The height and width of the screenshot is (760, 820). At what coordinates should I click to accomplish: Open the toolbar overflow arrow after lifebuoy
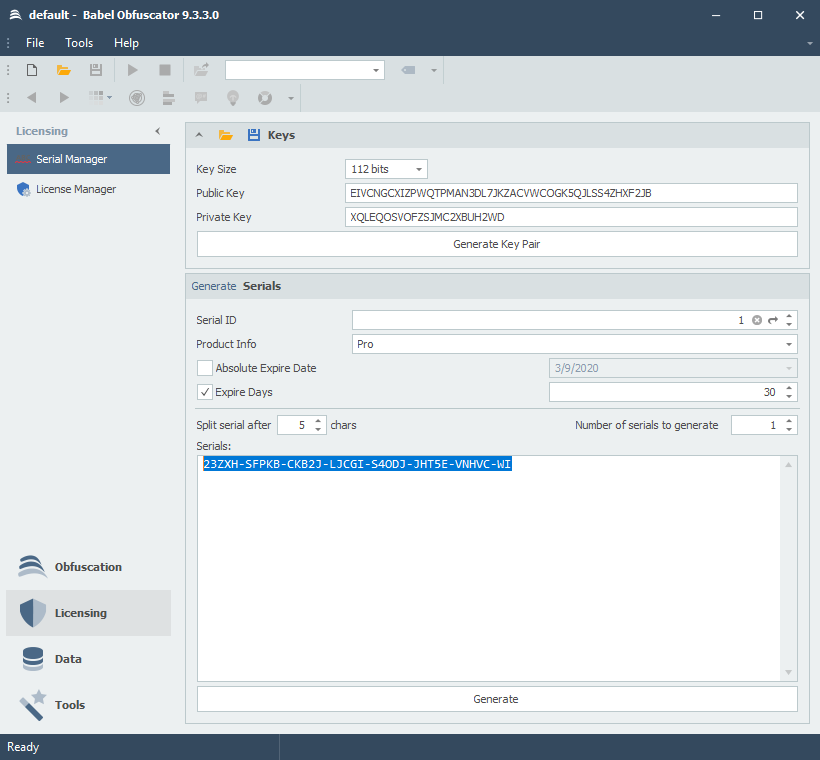(x=291, y=98)
